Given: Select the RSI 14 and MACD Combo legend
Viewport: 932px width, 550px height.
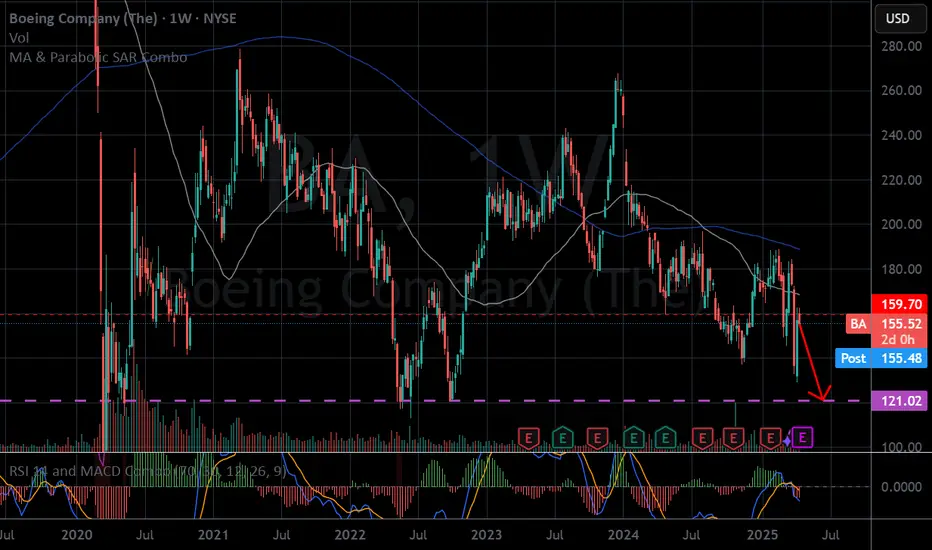Looking at the screenshot, I should coord(147,471).
